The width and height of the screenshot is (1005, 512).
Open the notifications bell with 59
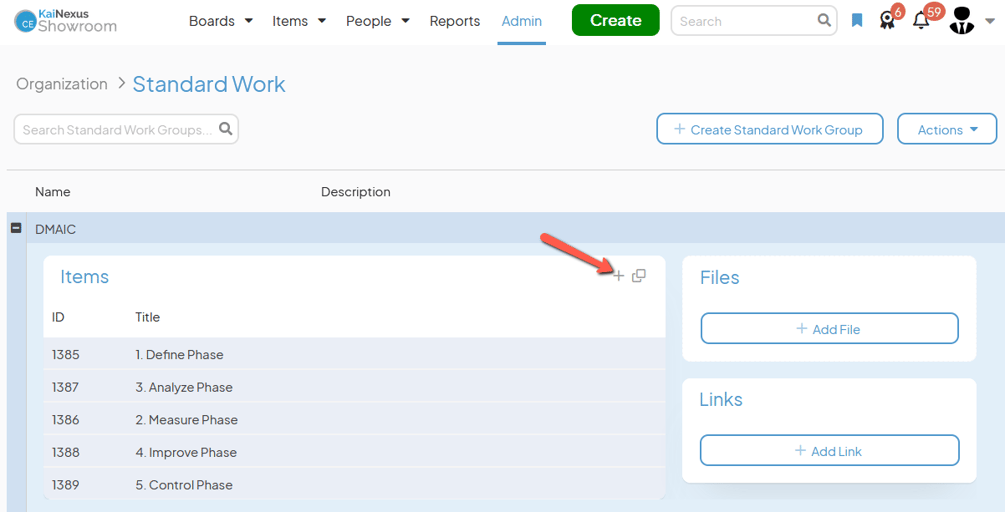pyautogui.click(x=921, y=21)
